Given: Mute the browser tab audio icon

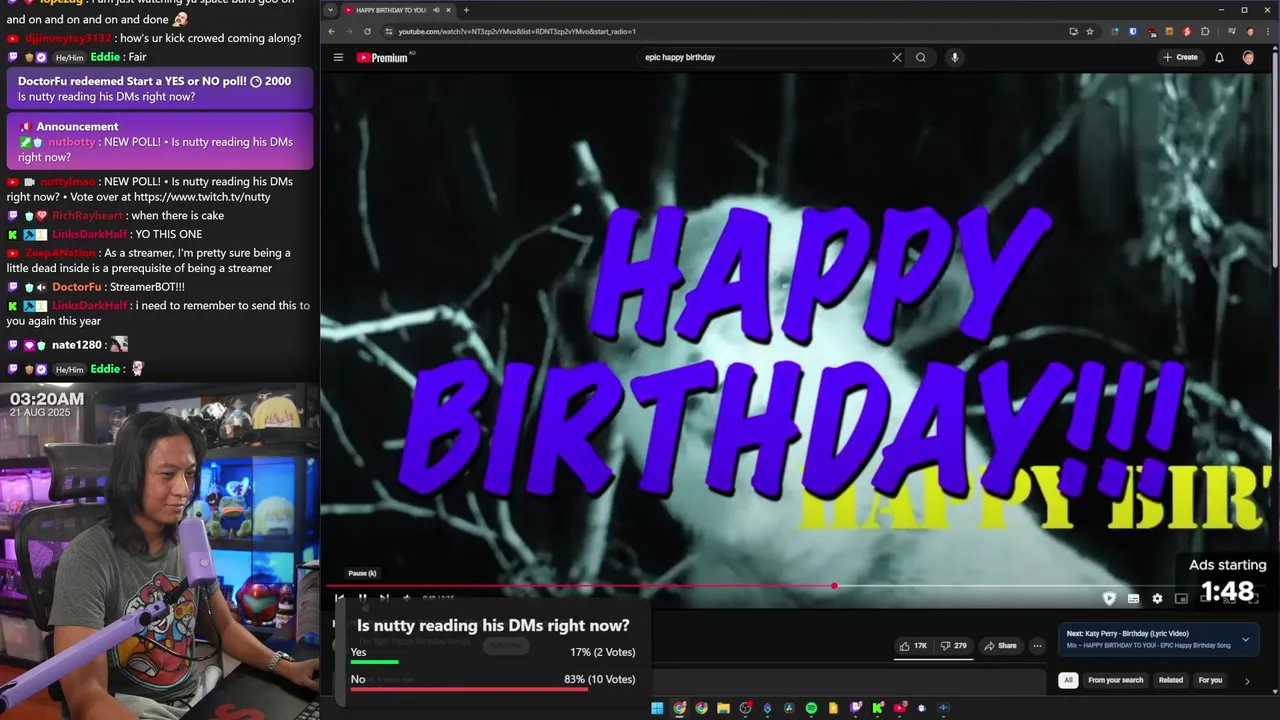Looking at the screenshot, I should tap(436, 10).
